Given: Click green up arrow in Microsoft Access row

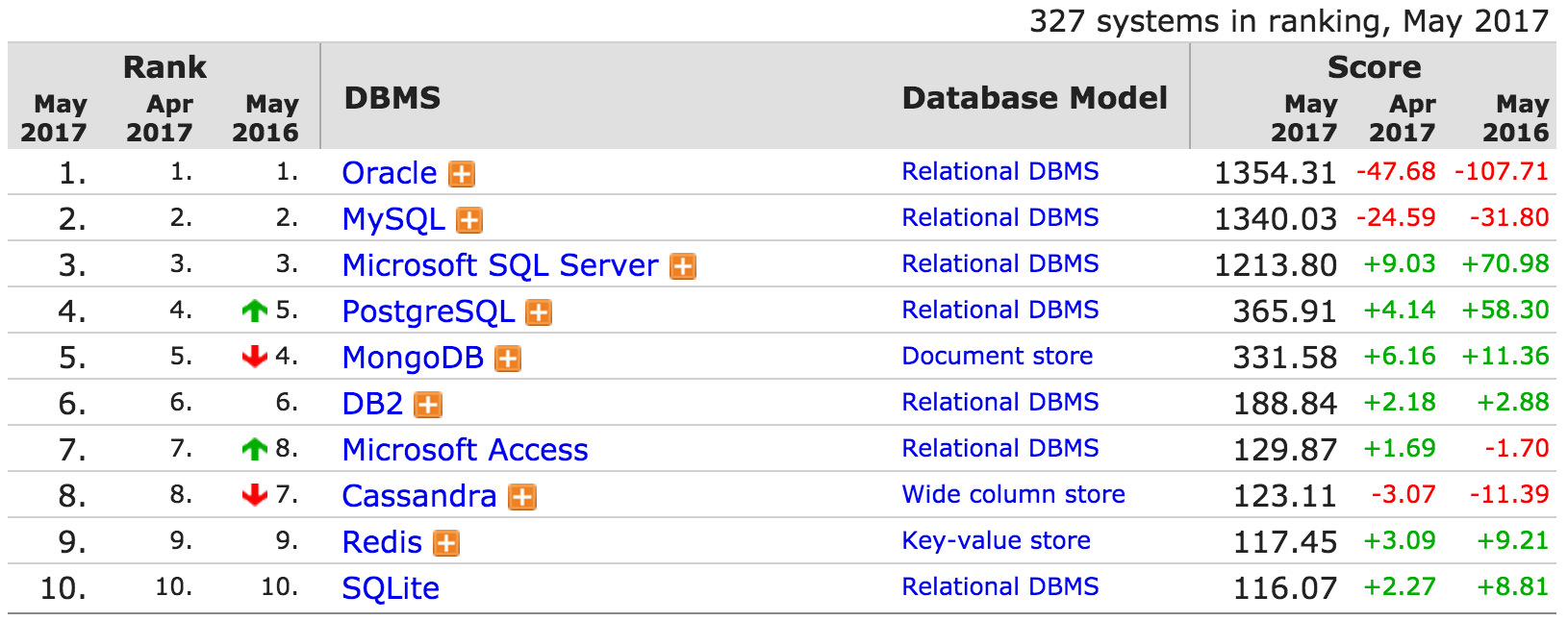Looking at the screenshot, I should (x=255, y=449).
